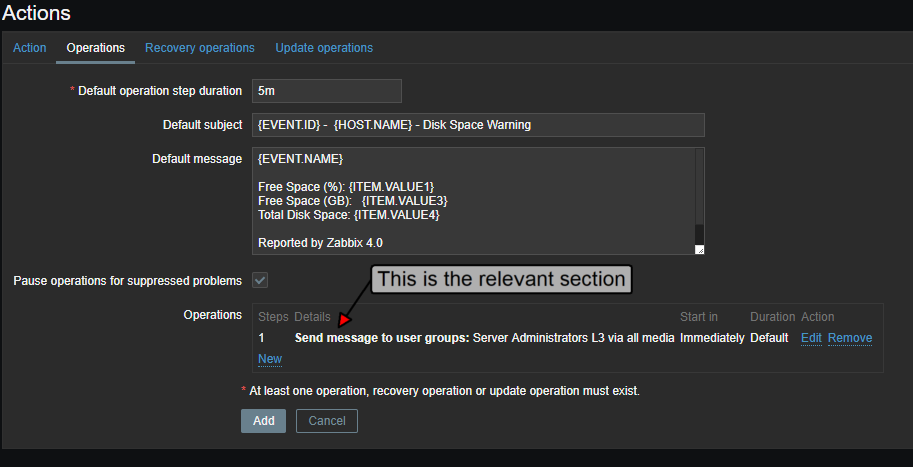Edit the Send message operation
This screenshot has height=467, width=913.
click(811, 338)
